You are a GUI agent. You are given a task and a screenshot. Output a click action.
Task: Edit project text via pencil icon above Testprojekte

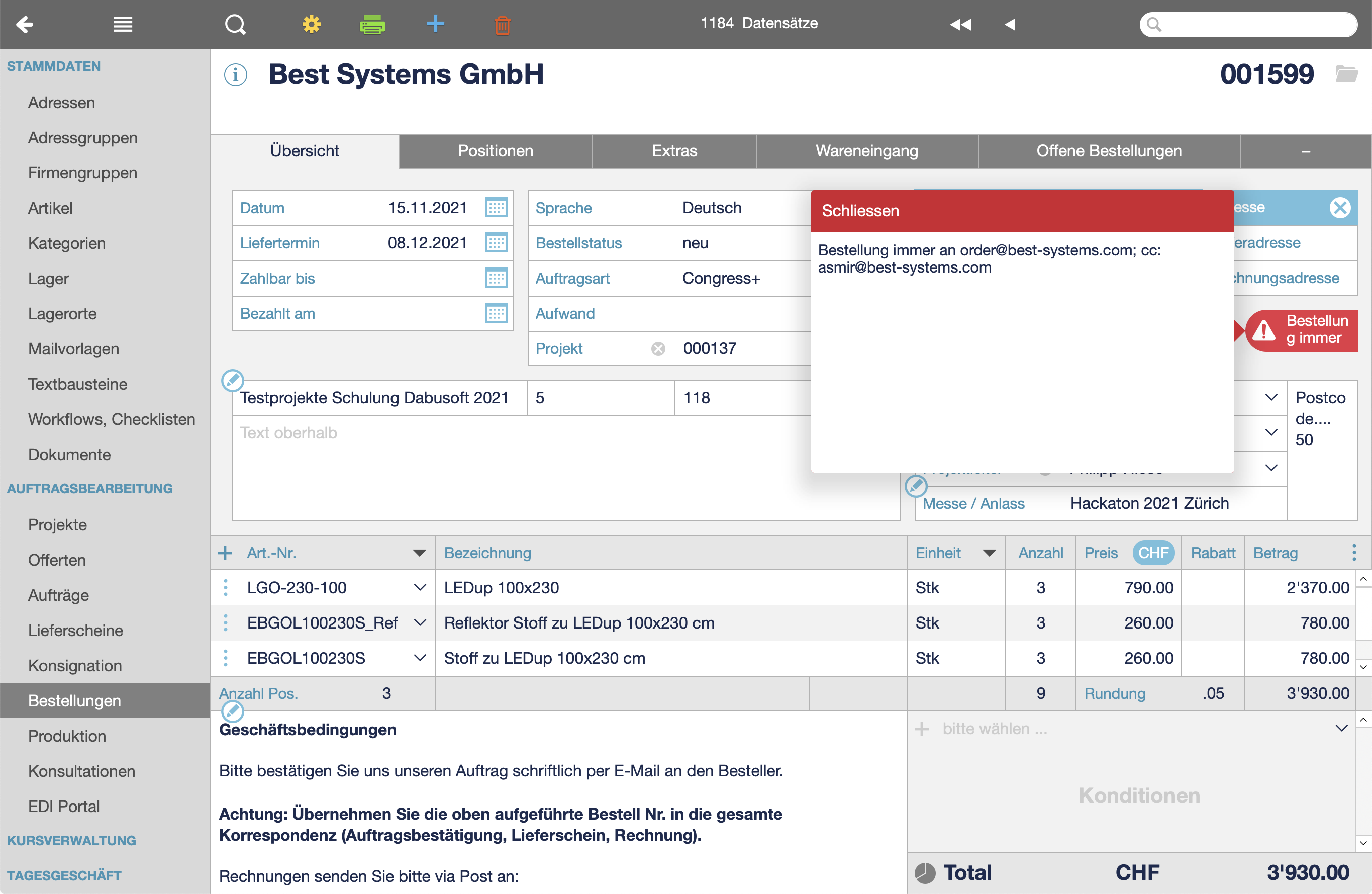coord(233,381)
